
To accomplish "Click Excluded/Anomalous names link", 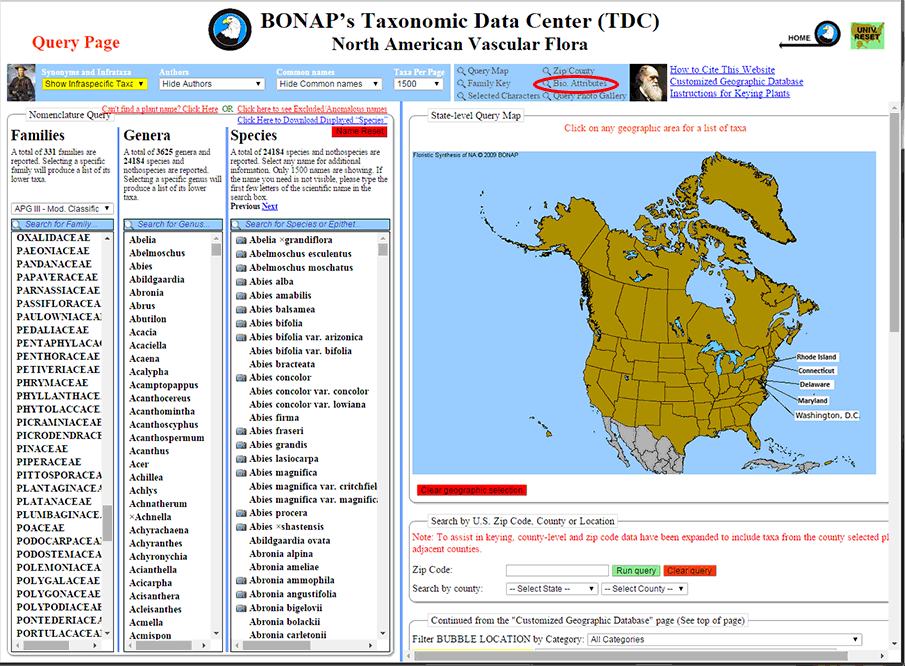I will click(312, 108).
